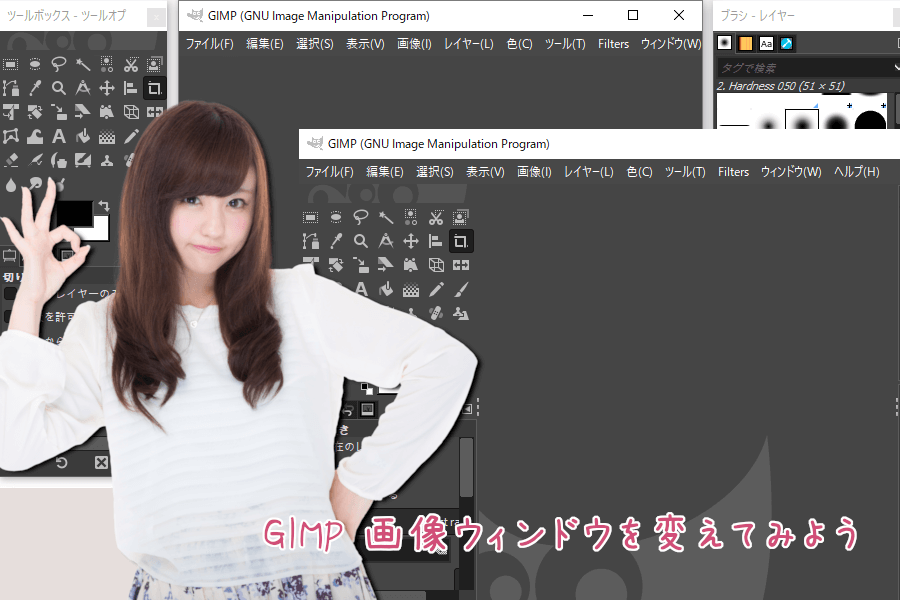Select Clone stamp in left toolbox window
Viewport: 900px width, 600px height.
107,160
